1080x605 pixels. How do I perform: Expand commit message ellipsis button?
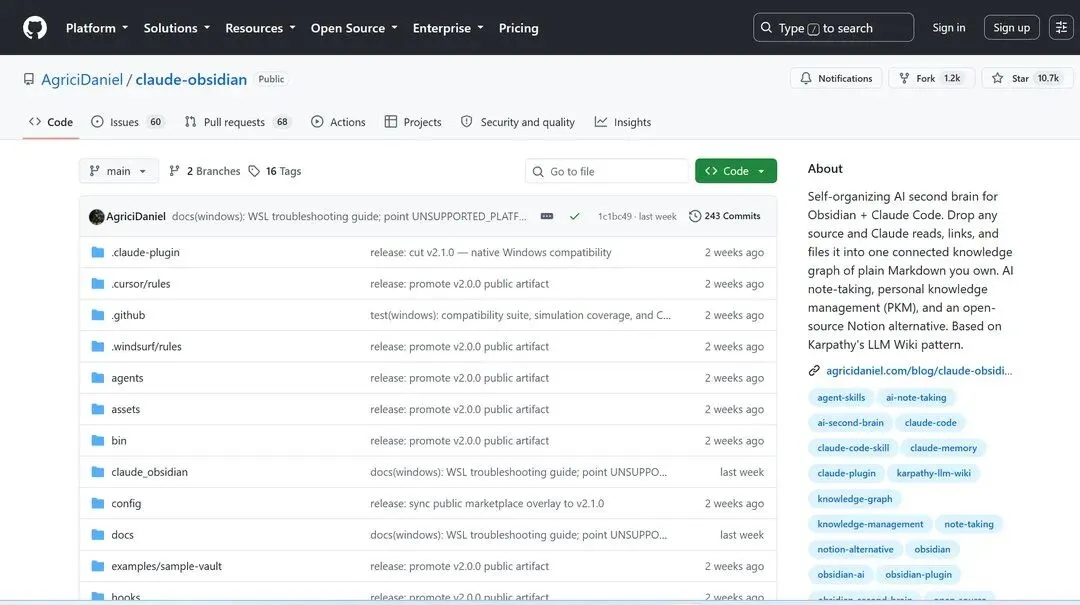pyautogui.click(x=547, y=216)
